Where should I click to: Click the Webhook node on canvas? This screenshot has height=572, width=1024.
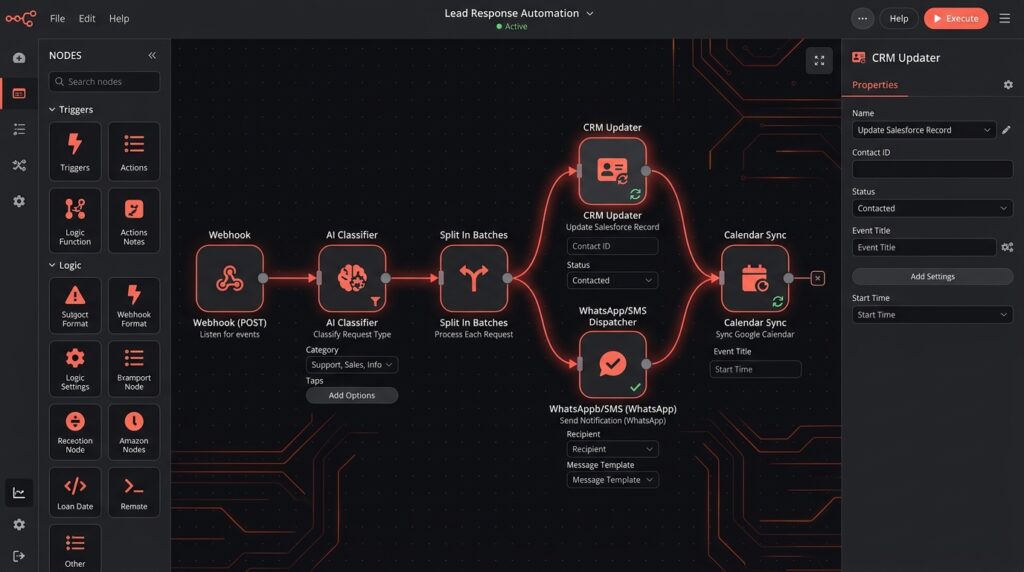coord(230,278)
